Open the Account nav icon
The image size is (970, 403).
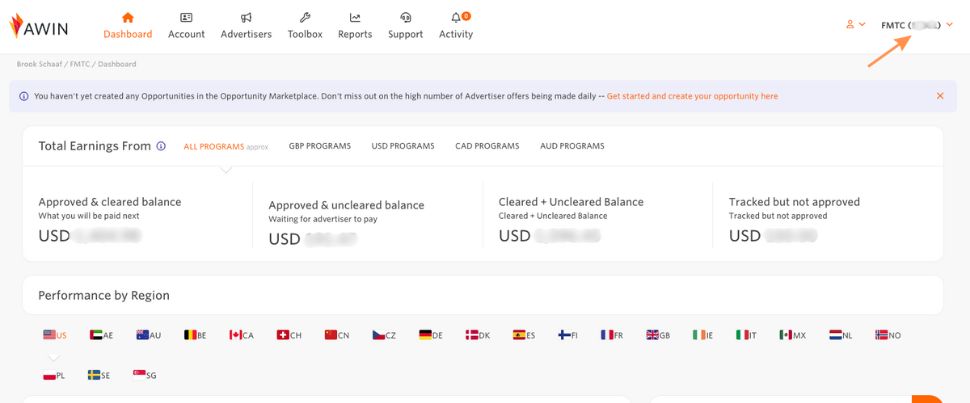(x=186, y=18)
